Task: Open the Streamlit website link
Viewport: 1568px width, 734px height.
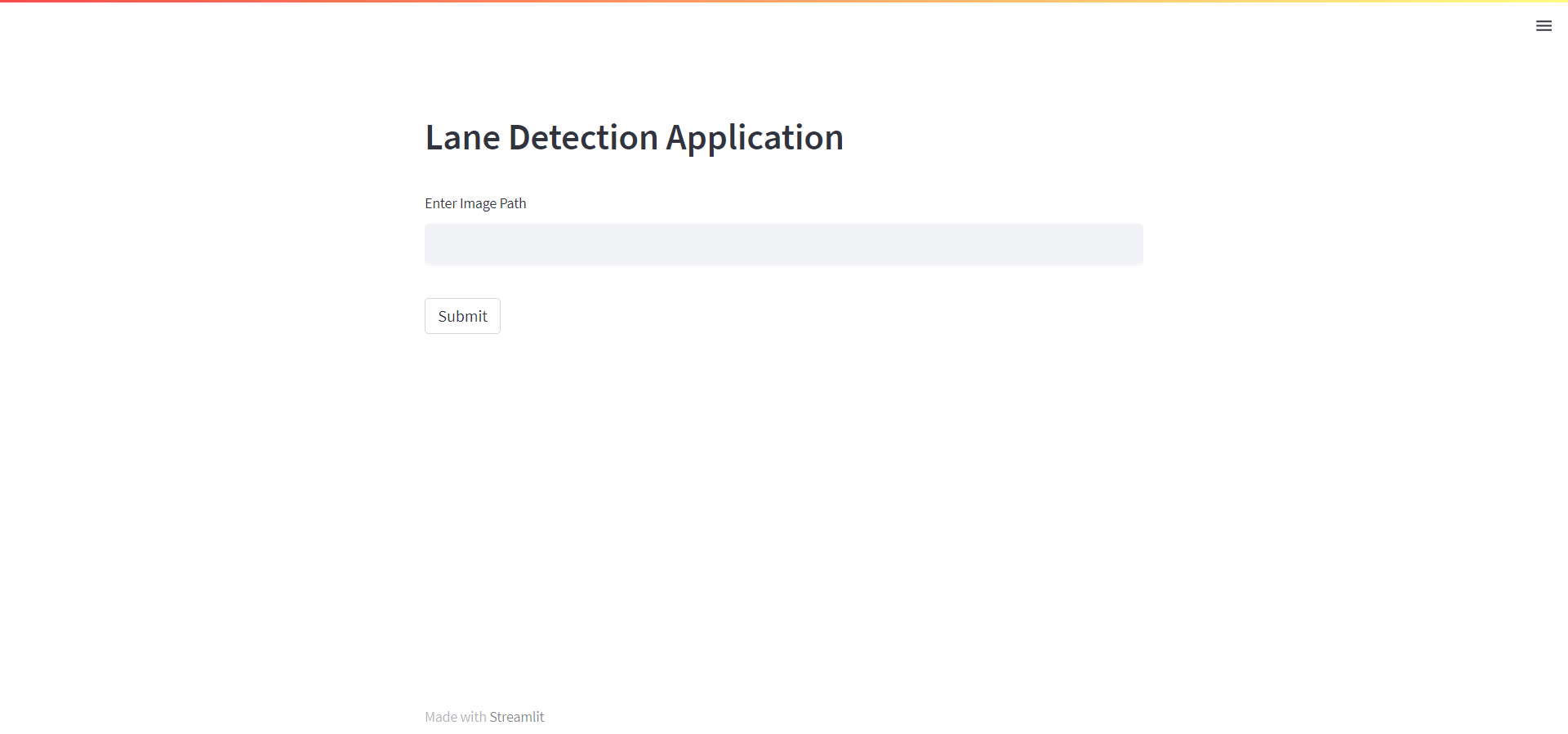Action: click(x=517, y=716)
